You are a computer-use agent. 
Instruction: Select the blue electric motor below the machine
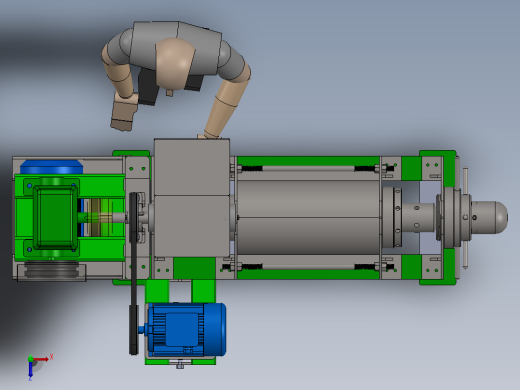(x=186, y=329)
